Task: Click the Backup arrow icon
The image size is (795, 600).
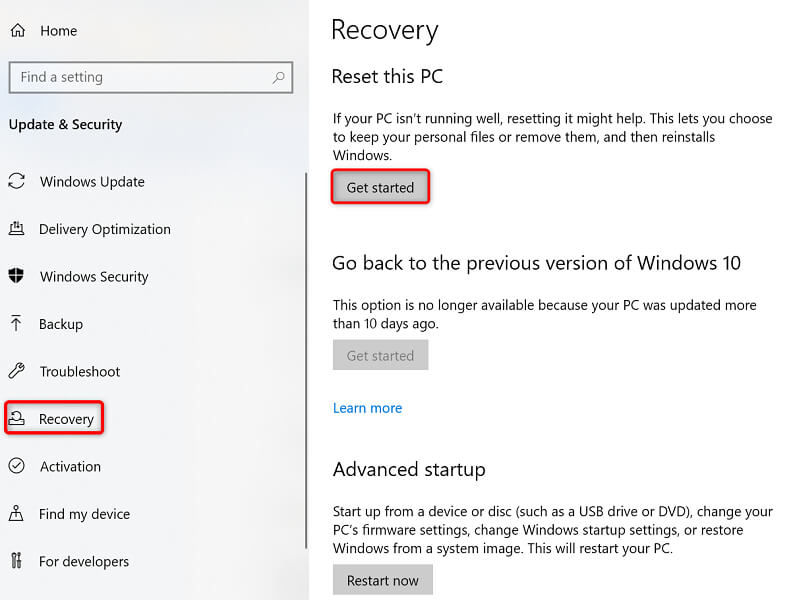Action: point(16,324)
